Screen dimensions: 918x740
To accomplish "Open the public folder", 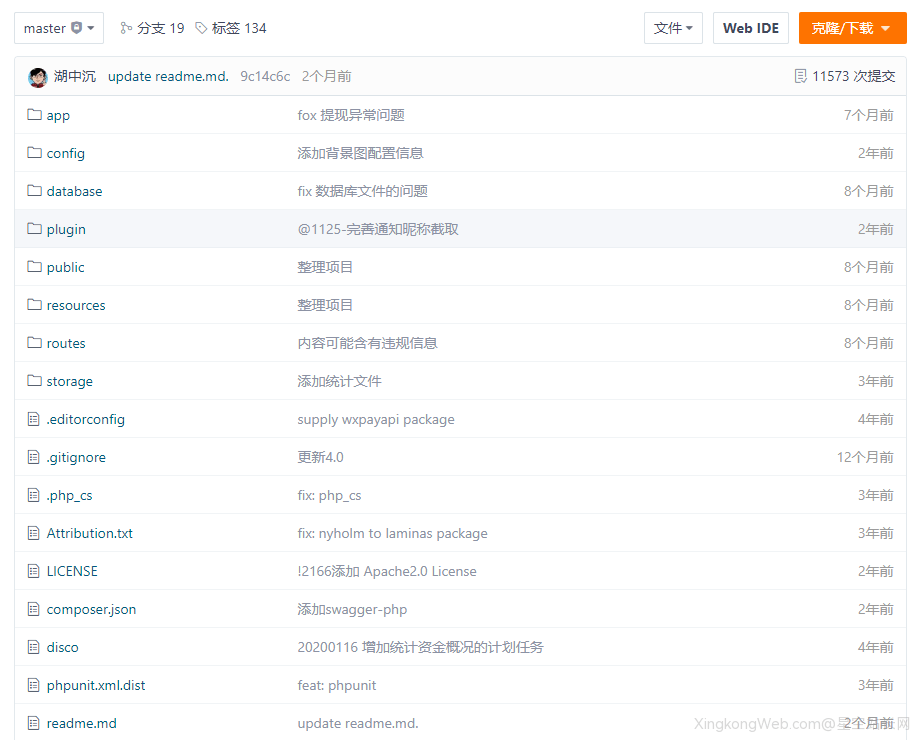I will tap(66, 268).
